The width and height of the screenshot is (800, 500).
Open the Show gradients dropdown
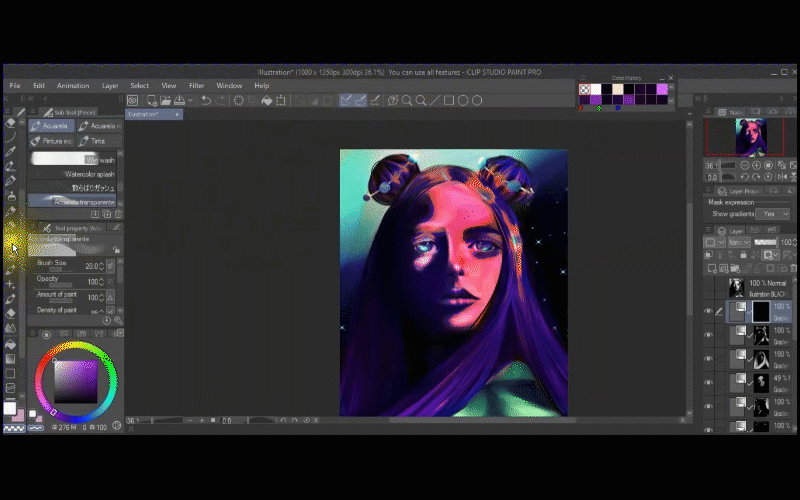pyautogui.click(x=774, y=214)
